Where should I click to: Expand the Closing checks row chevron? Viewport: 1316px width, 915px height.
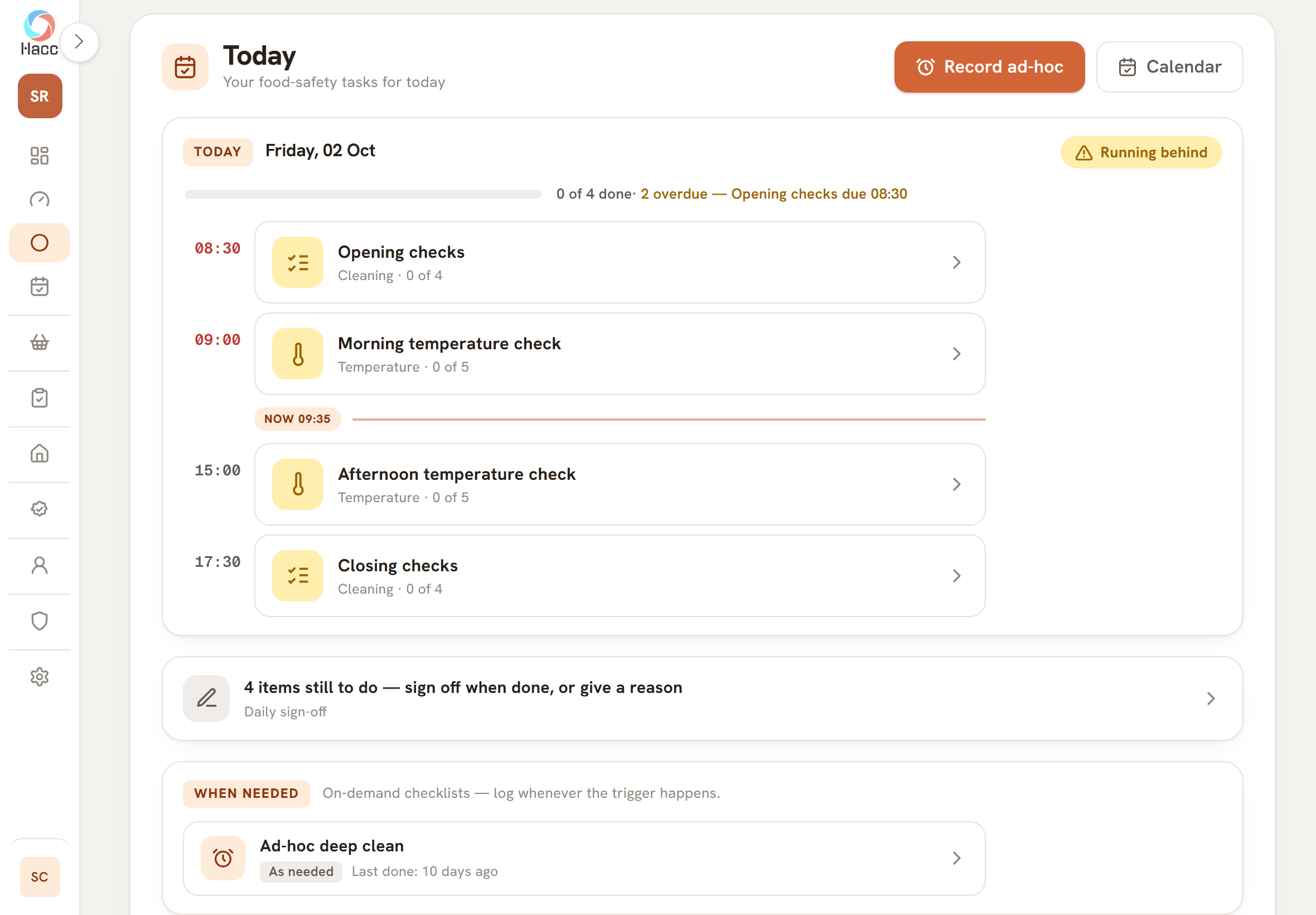pos(956,576)
